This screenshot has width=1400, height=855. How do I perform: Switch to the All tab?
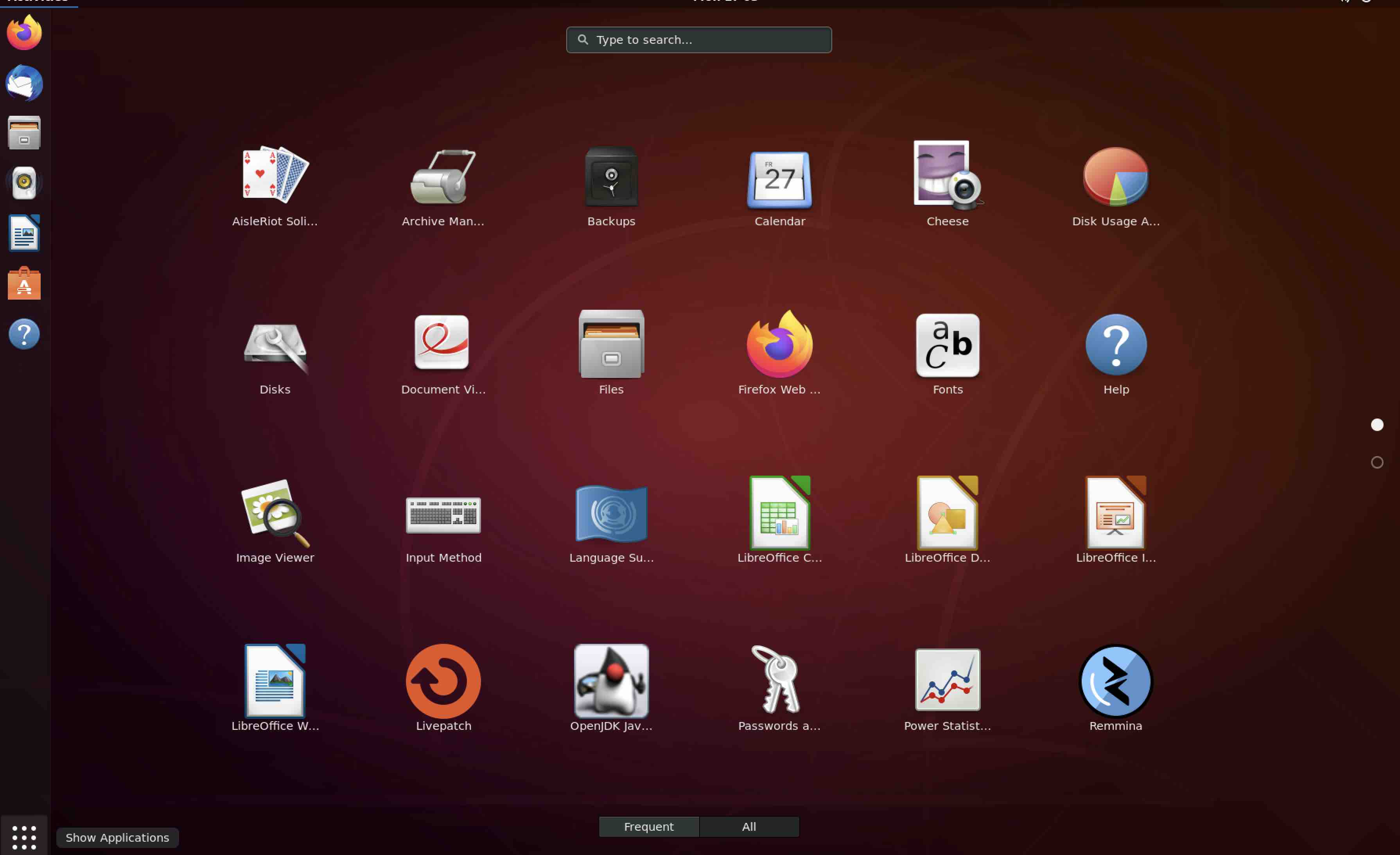pyautogui.click(x=749, y=826)
